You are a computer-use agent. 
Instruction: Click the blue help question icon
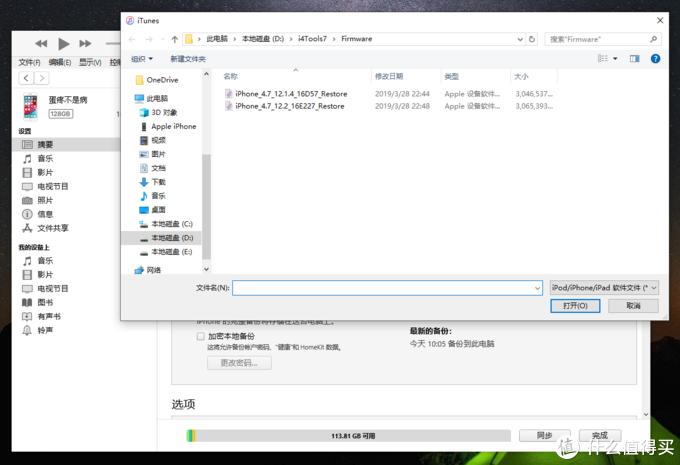(x=655, y=59)
